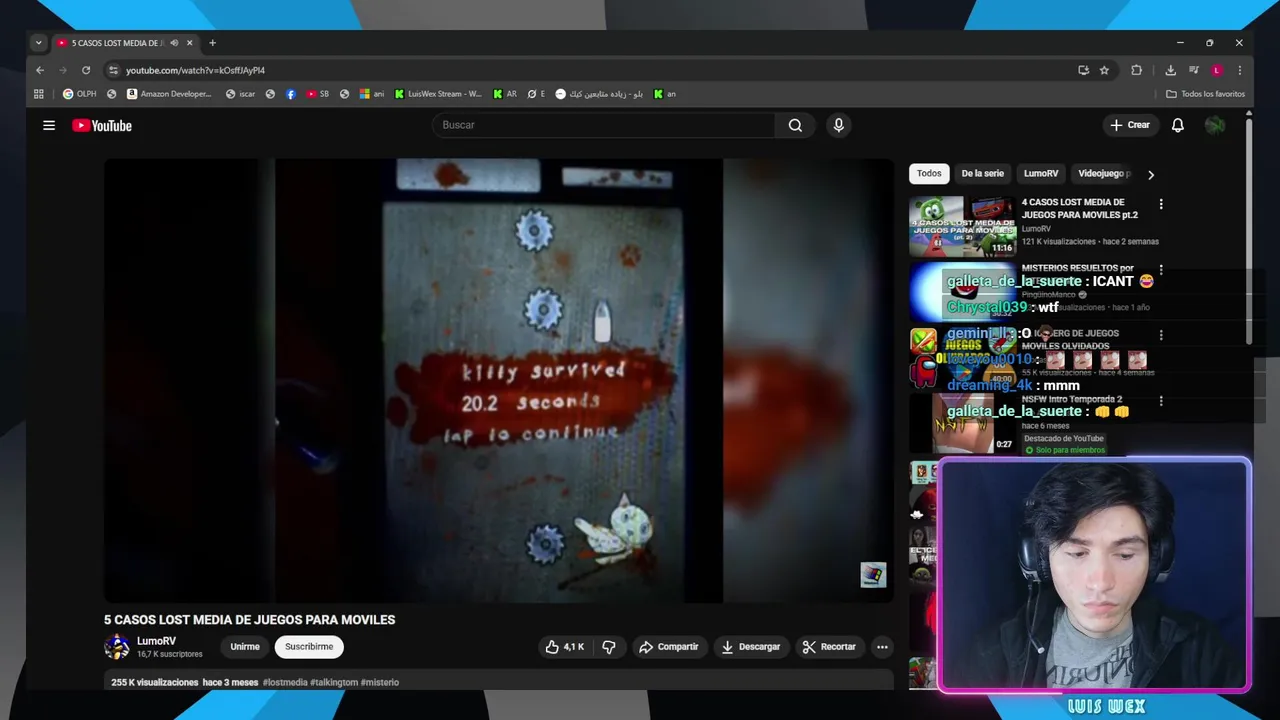The image size is (1280, 720).
Task: Go to YouTube home via logo
Action: (x=102, y=125)
